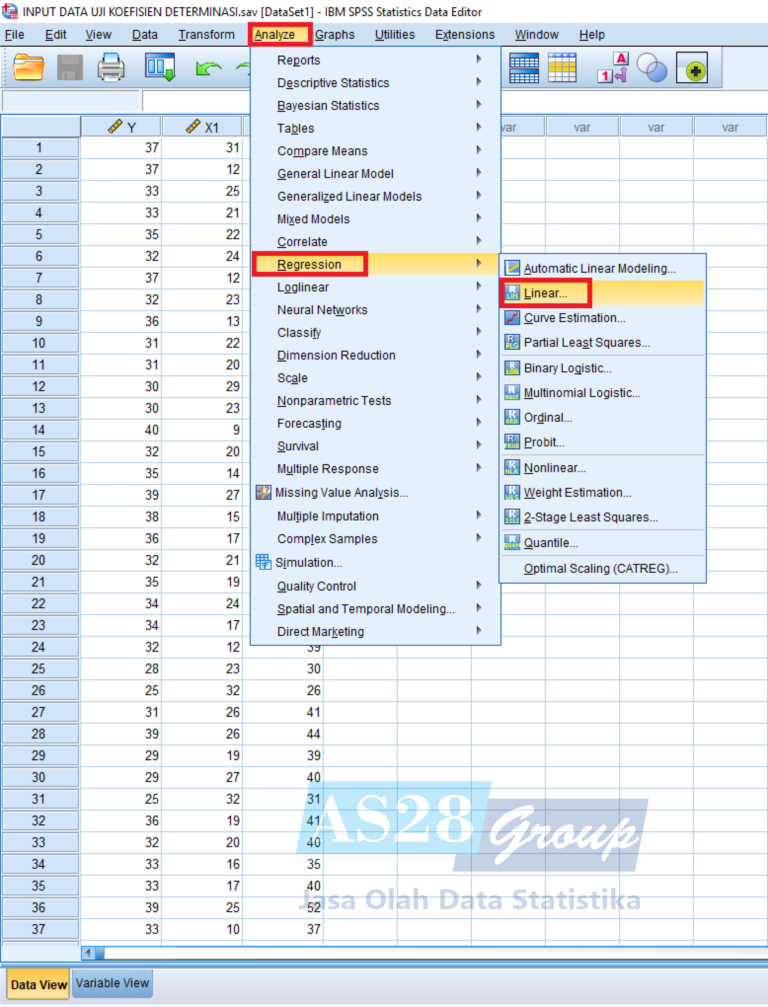The image size is (768, 1007).
Task: Open the Graphs menu in menu bar
Action: pyautogui.click(x=334, y=34)
